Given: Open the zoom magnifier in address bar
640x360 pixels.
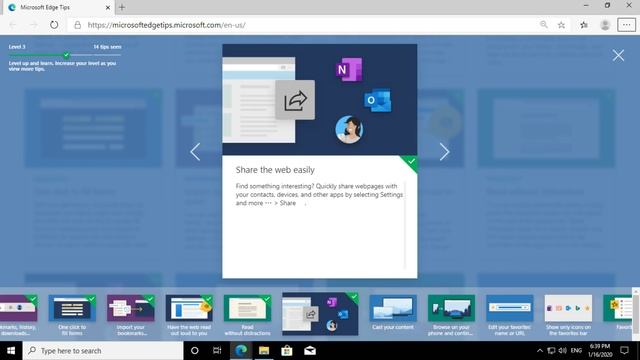Looking at the screenshot, I should pos(544,25).
